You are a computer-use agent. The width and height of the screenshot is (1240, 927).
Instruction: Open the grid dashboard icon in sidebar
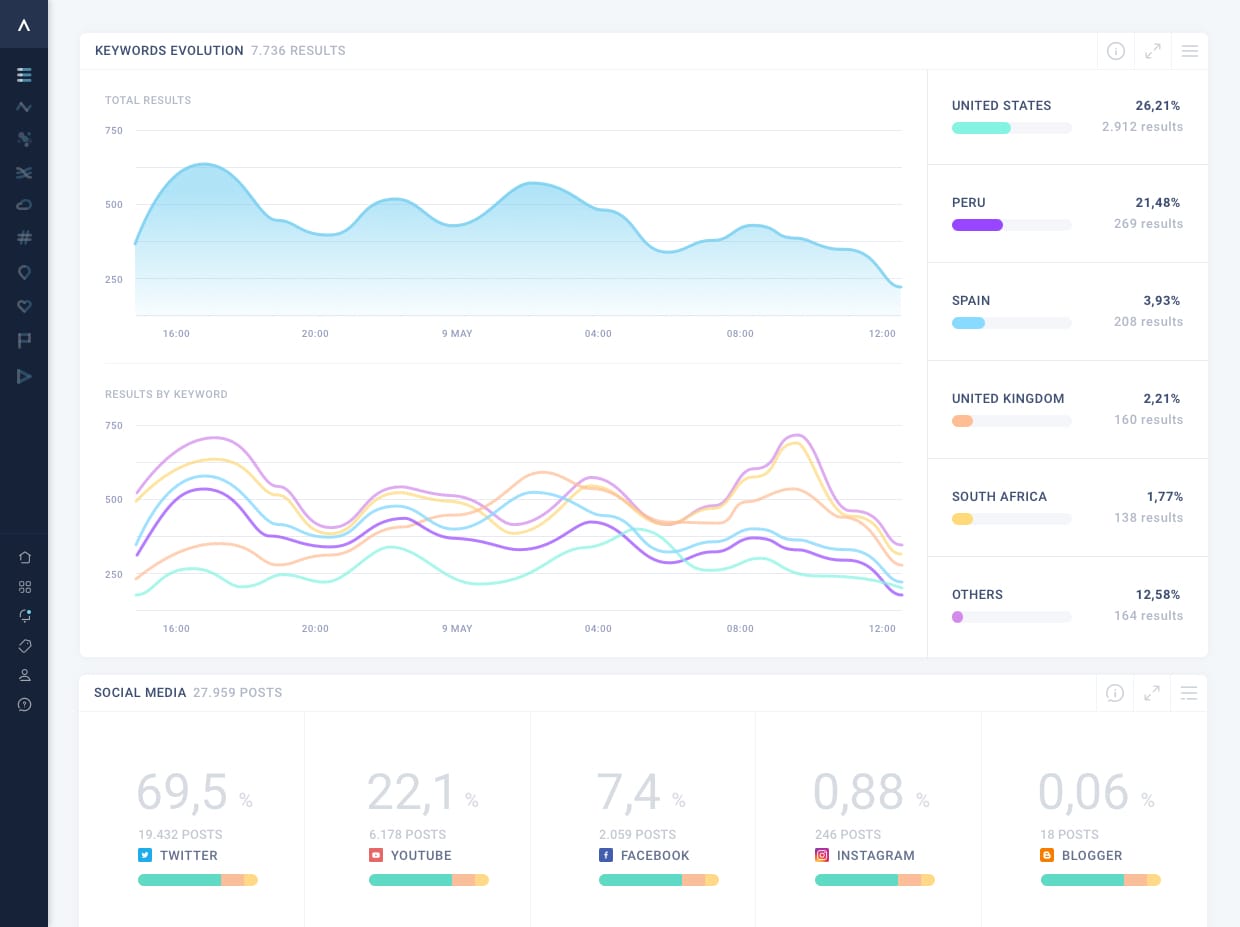tap(25, 587)
